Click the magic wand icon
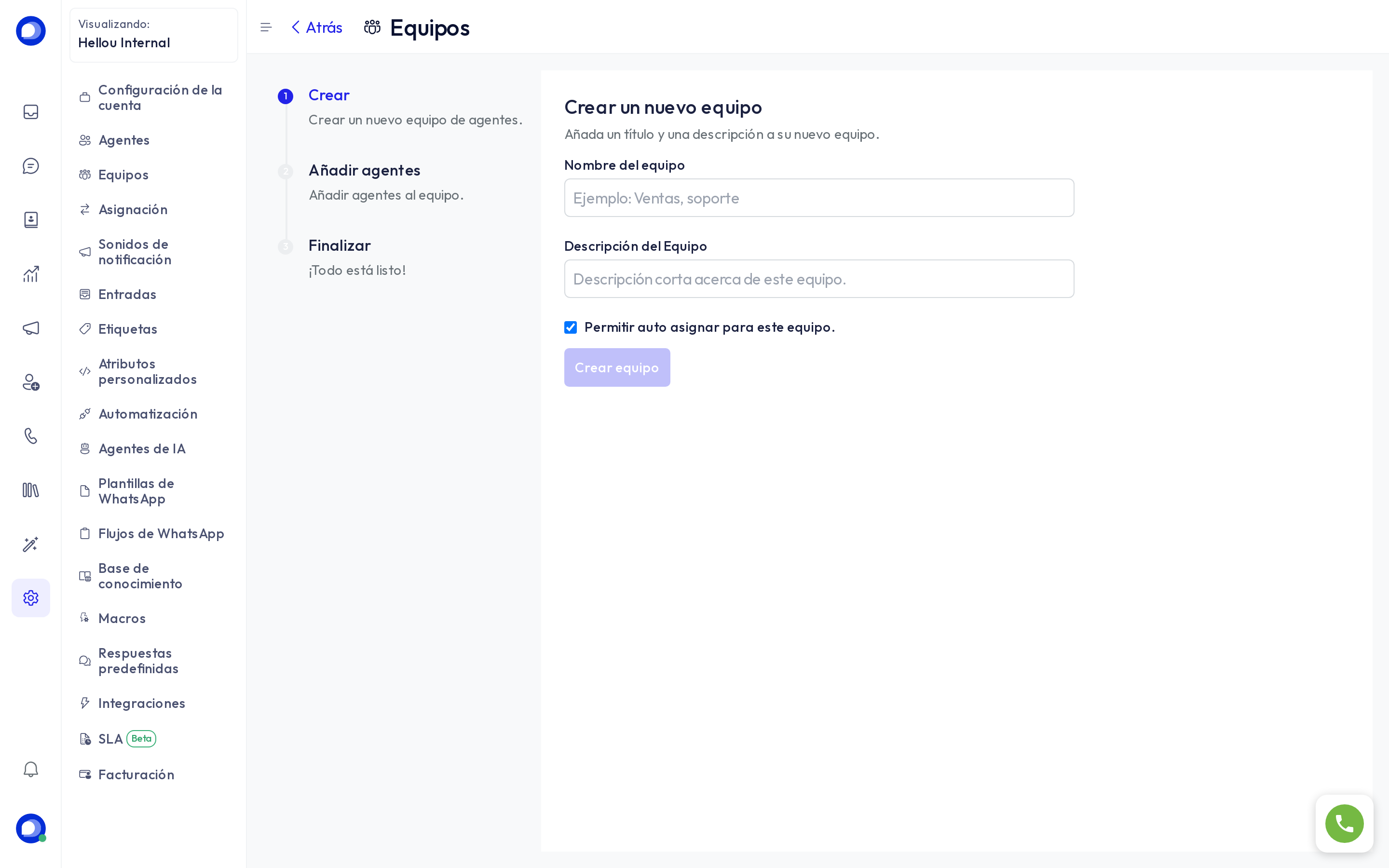1389x868 pixels. [30, 544]
